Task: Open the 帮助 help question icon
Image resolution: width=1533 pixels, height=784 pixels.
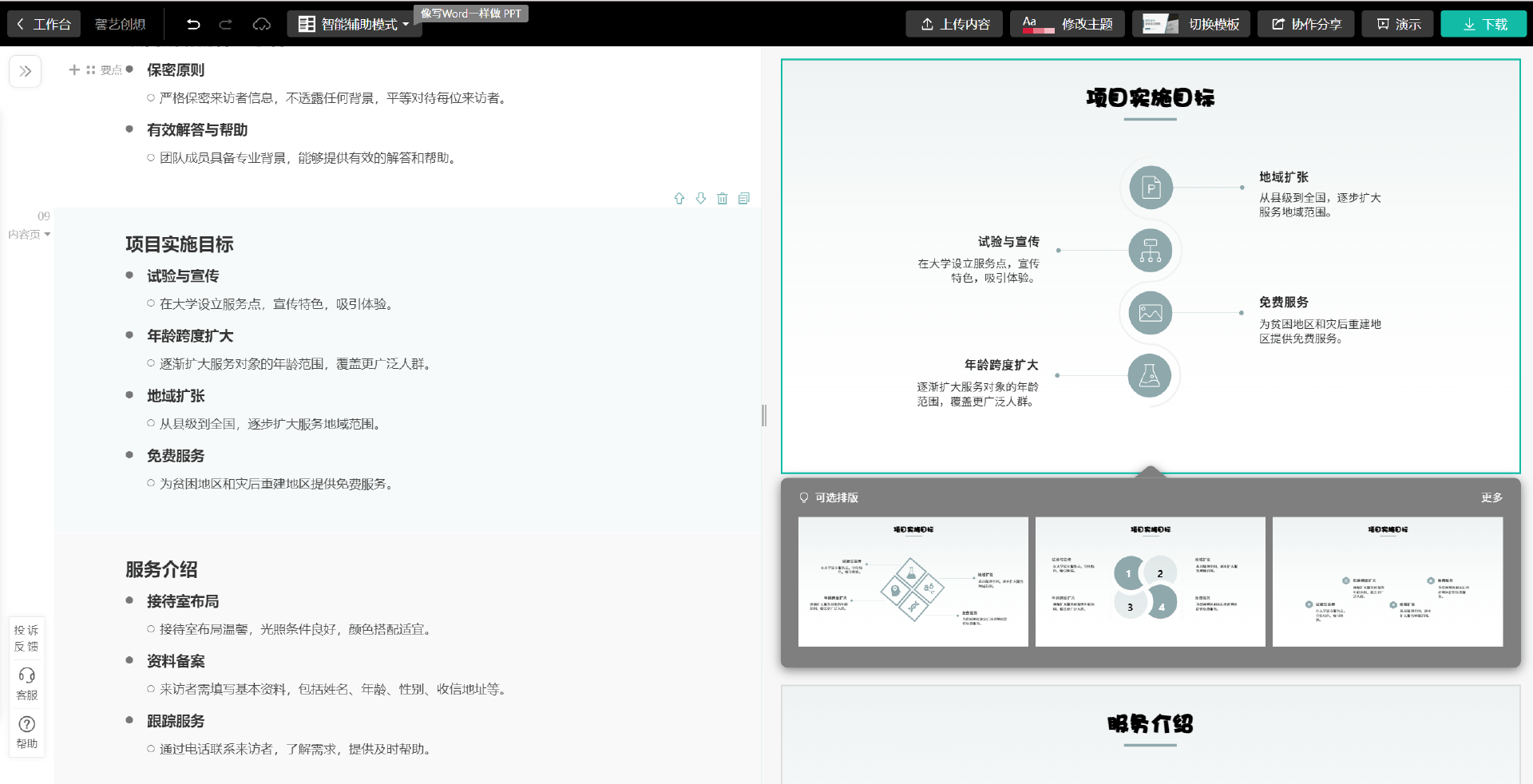Action: (x=26, y=731)
